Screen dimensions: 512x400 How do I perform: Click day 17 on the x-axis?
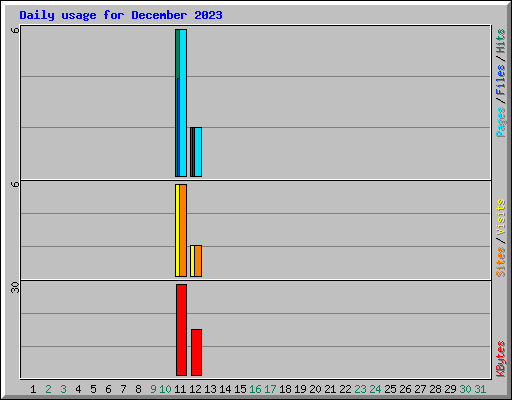click(x=270, y=389)
